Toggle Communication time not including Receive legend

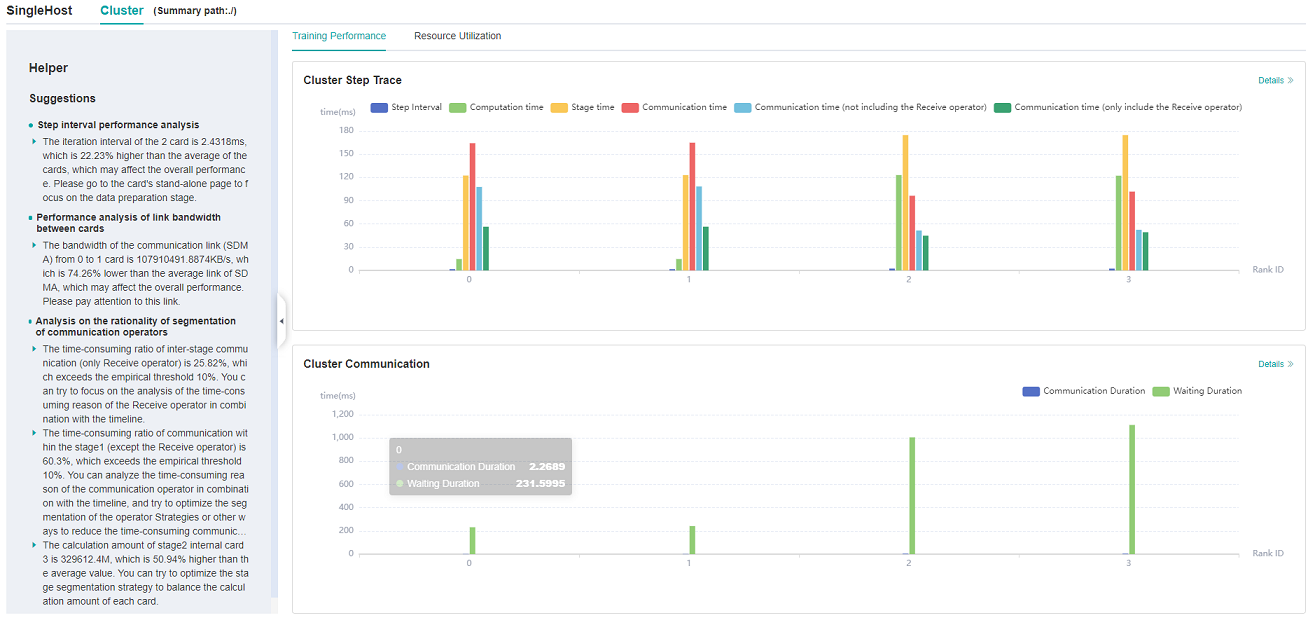pos(860,107)
